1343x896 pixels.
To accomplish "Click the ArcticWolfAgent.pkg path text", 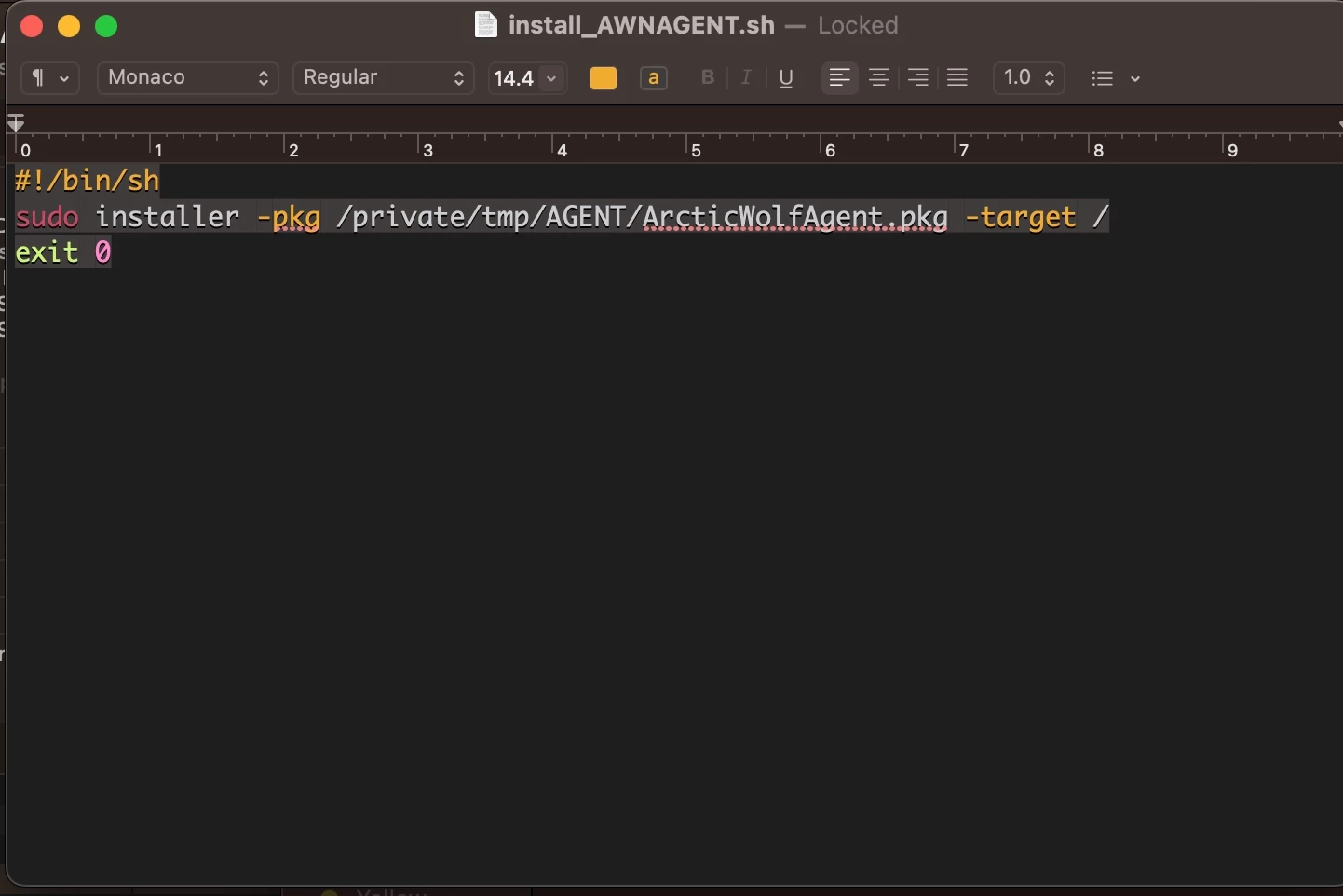I will (x=795, y=217).
